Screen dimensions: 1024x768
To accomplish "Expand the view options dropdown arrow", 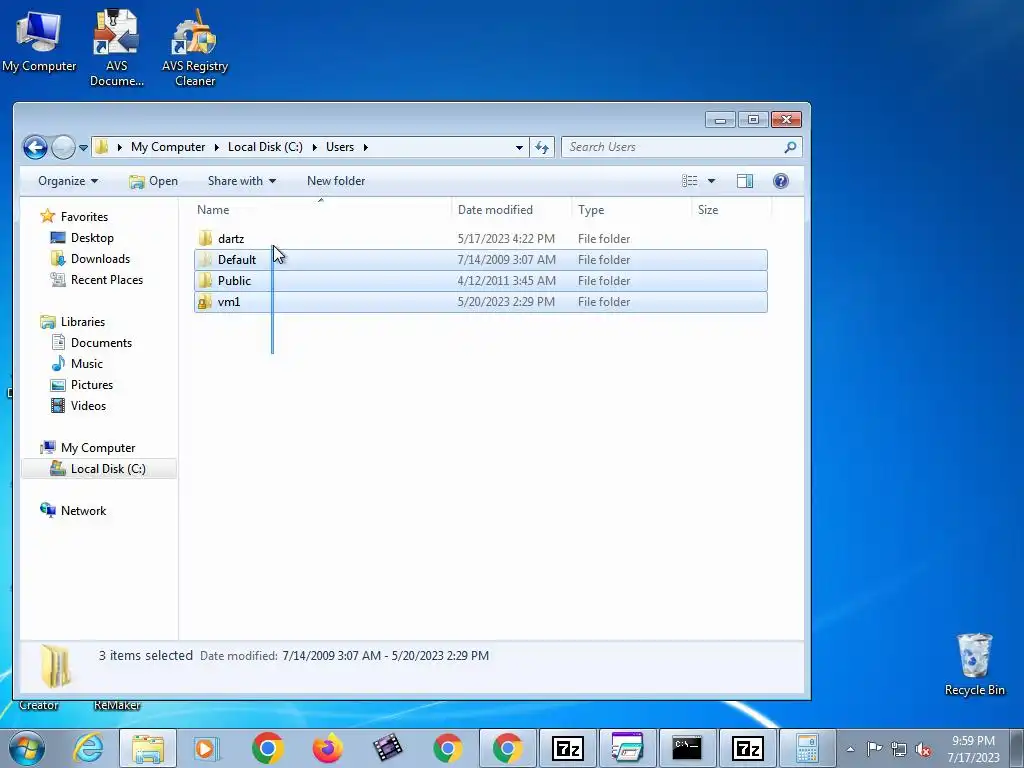I will point(711,181).
